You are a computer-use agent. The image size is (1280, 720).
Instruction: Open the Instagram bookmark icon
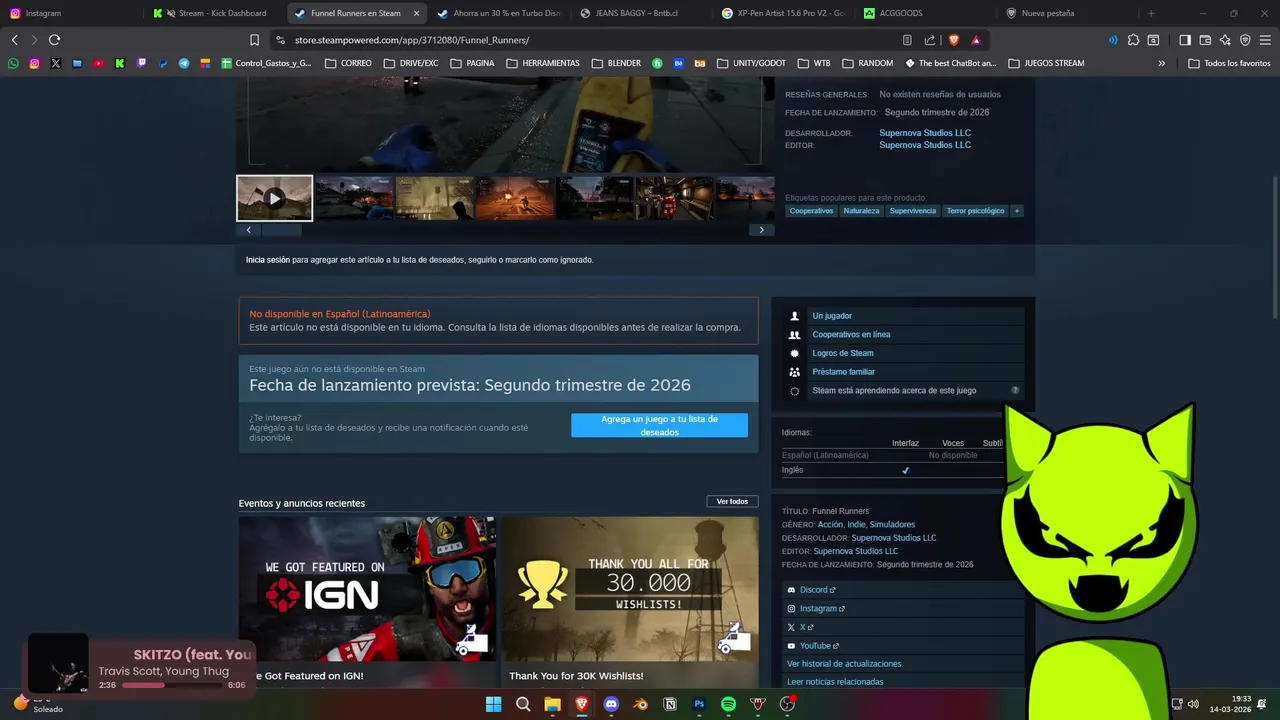click(34, 63)
